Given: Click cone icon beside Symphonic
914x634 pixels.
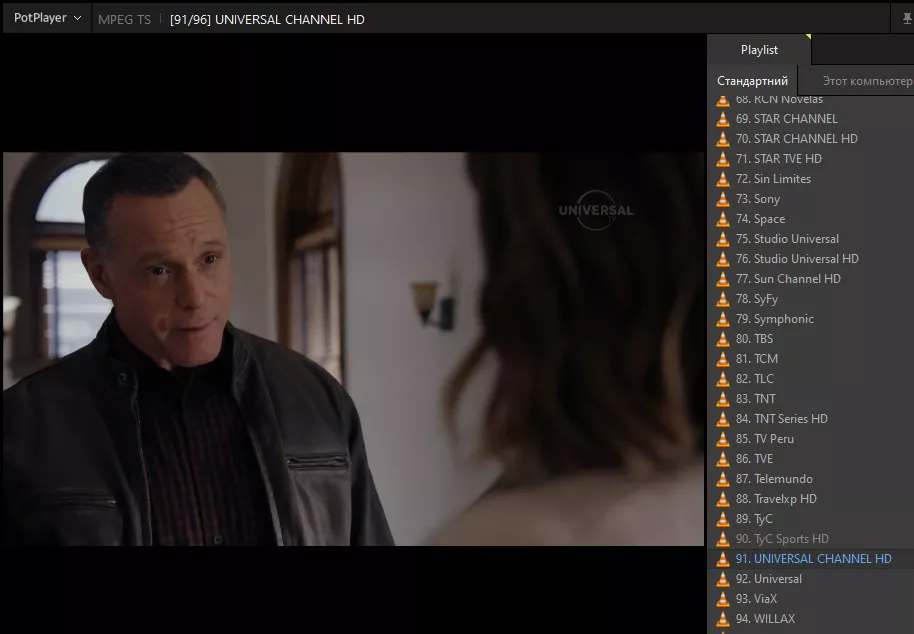Looking at the screenshot, I should [x=723, y=319].
